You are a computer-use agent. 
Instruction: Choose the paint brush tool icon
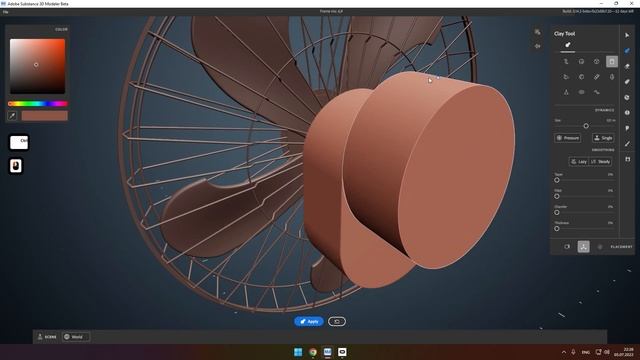(627, 144)
